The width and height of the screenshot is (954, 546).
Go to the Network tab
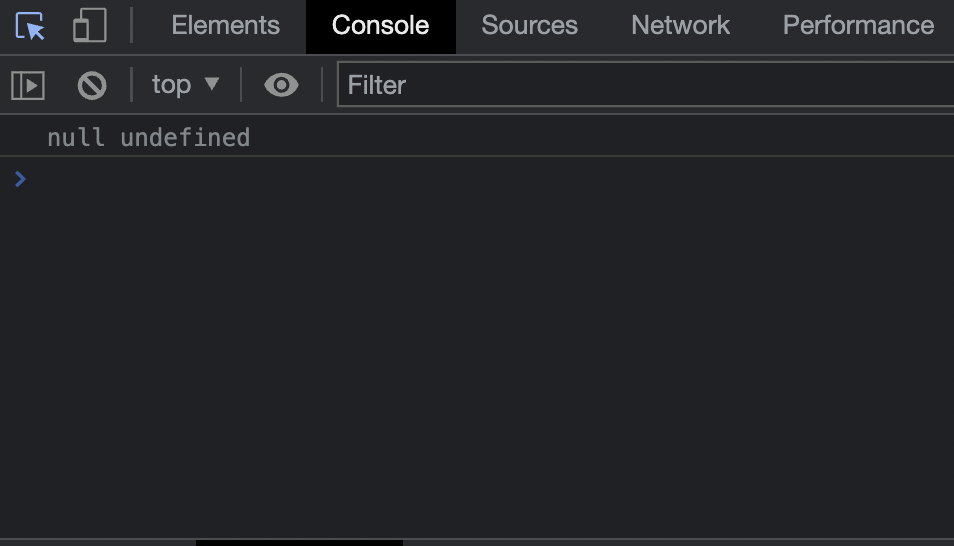coord(680,26)
